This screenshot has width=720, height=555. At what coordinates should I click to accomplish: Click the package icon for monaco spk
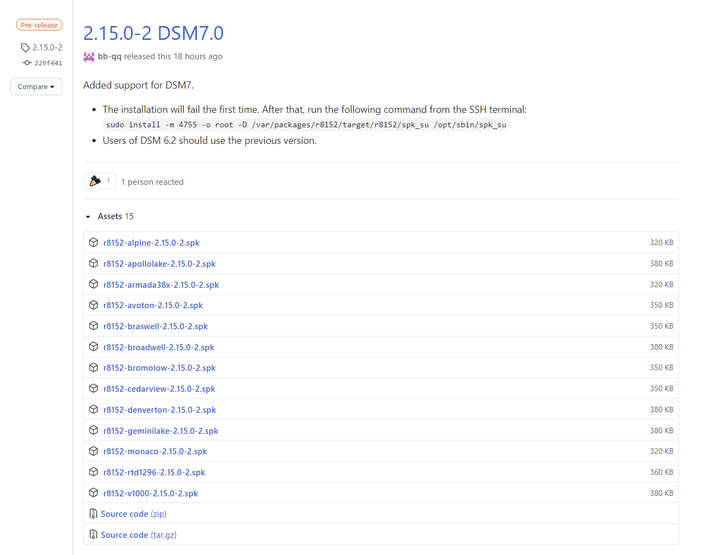pyautogui.click(x=94, y=451)
